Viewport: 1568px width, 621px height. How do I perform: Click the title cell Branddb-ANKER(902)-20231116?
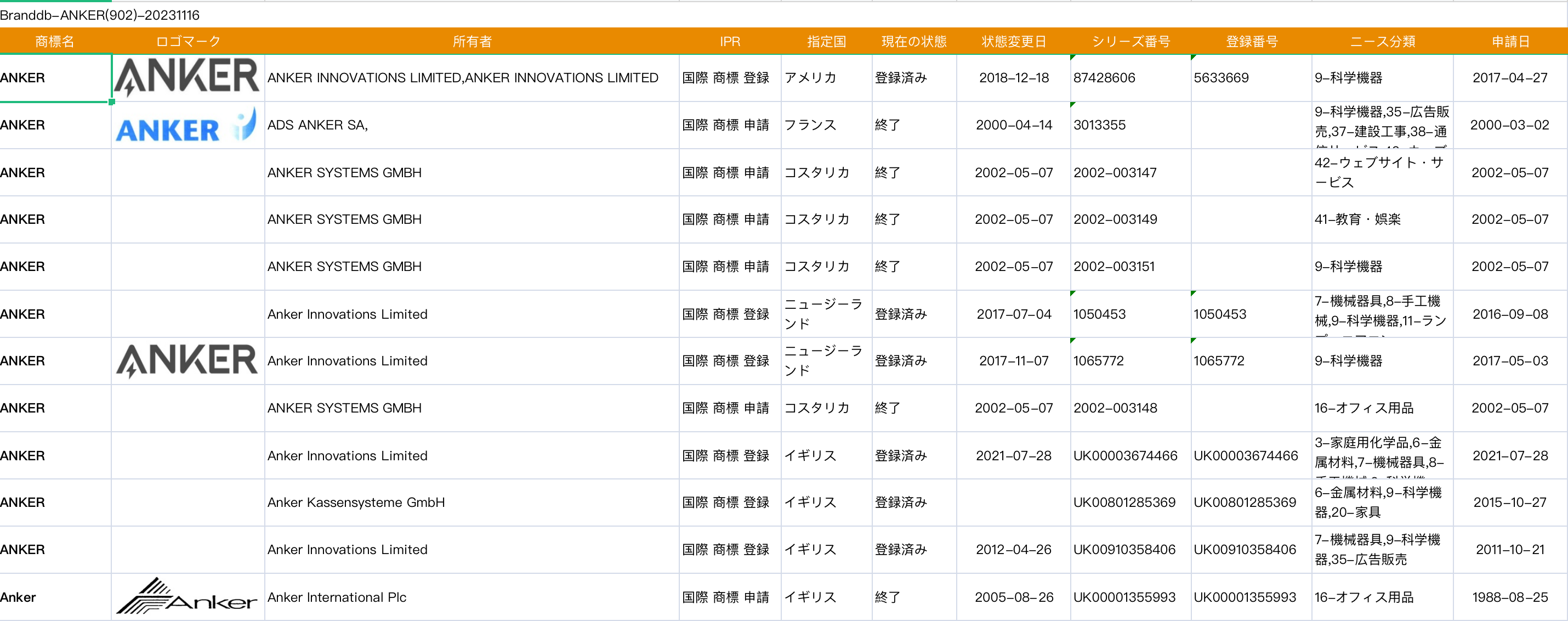tap(100, 15)
